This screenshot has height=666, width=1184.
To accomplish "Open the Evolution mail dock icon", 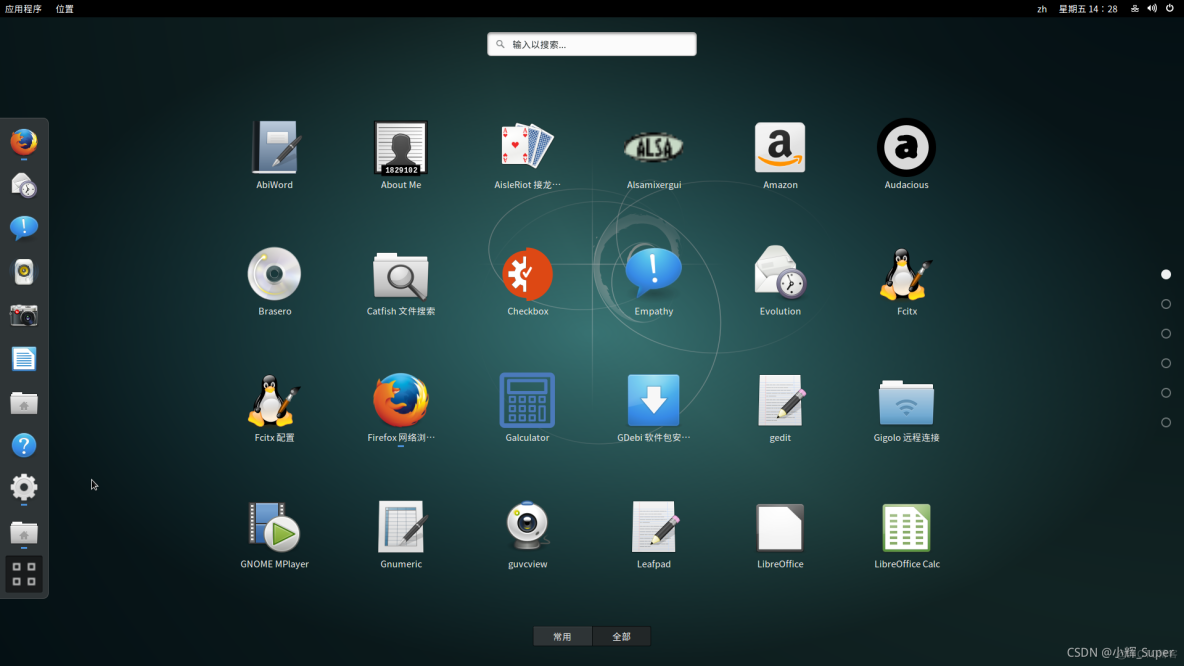I will click(23, 185).
